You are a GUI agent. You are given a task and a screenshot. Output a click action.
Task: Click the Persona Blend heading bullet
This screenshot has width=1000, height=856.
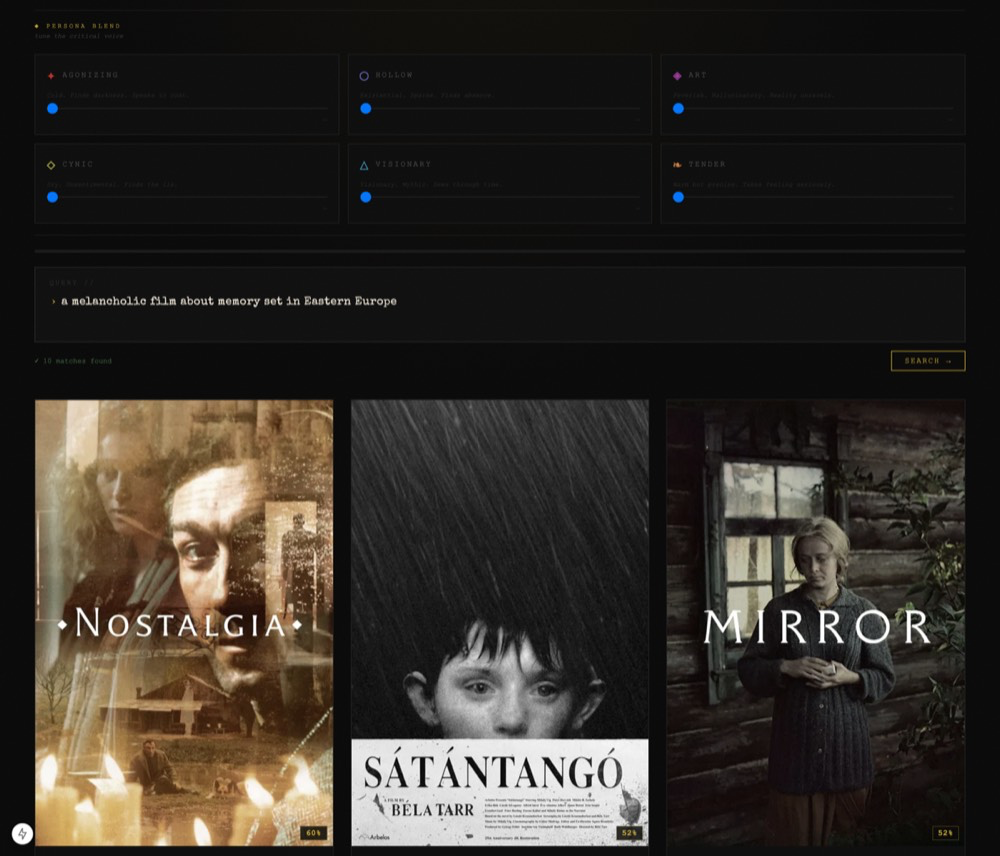(37, 26)
